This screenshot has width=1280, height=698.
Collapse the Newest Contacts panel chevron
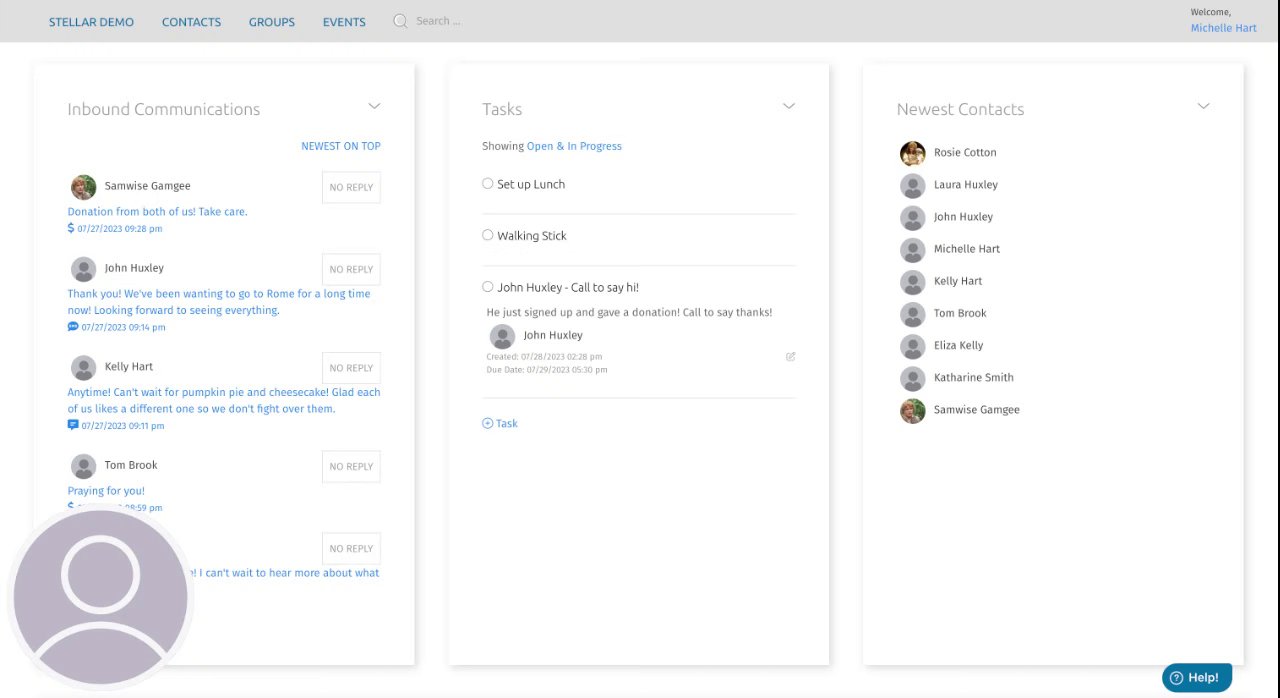(x=1204, y=106)
